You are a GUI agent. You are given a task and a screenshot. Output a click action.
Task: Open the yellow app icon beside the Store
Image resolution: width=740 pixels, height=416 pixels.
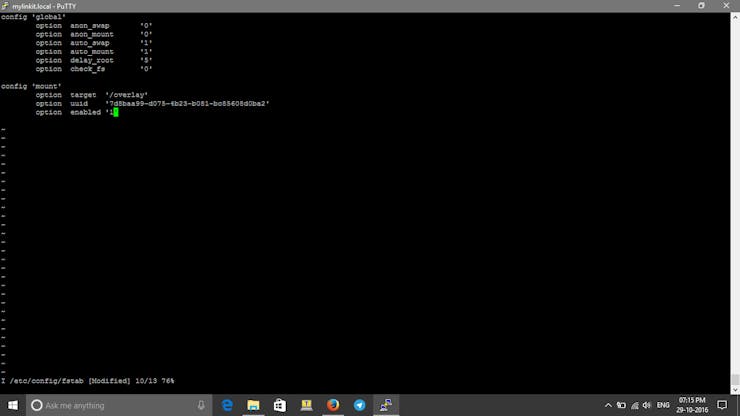306,405
